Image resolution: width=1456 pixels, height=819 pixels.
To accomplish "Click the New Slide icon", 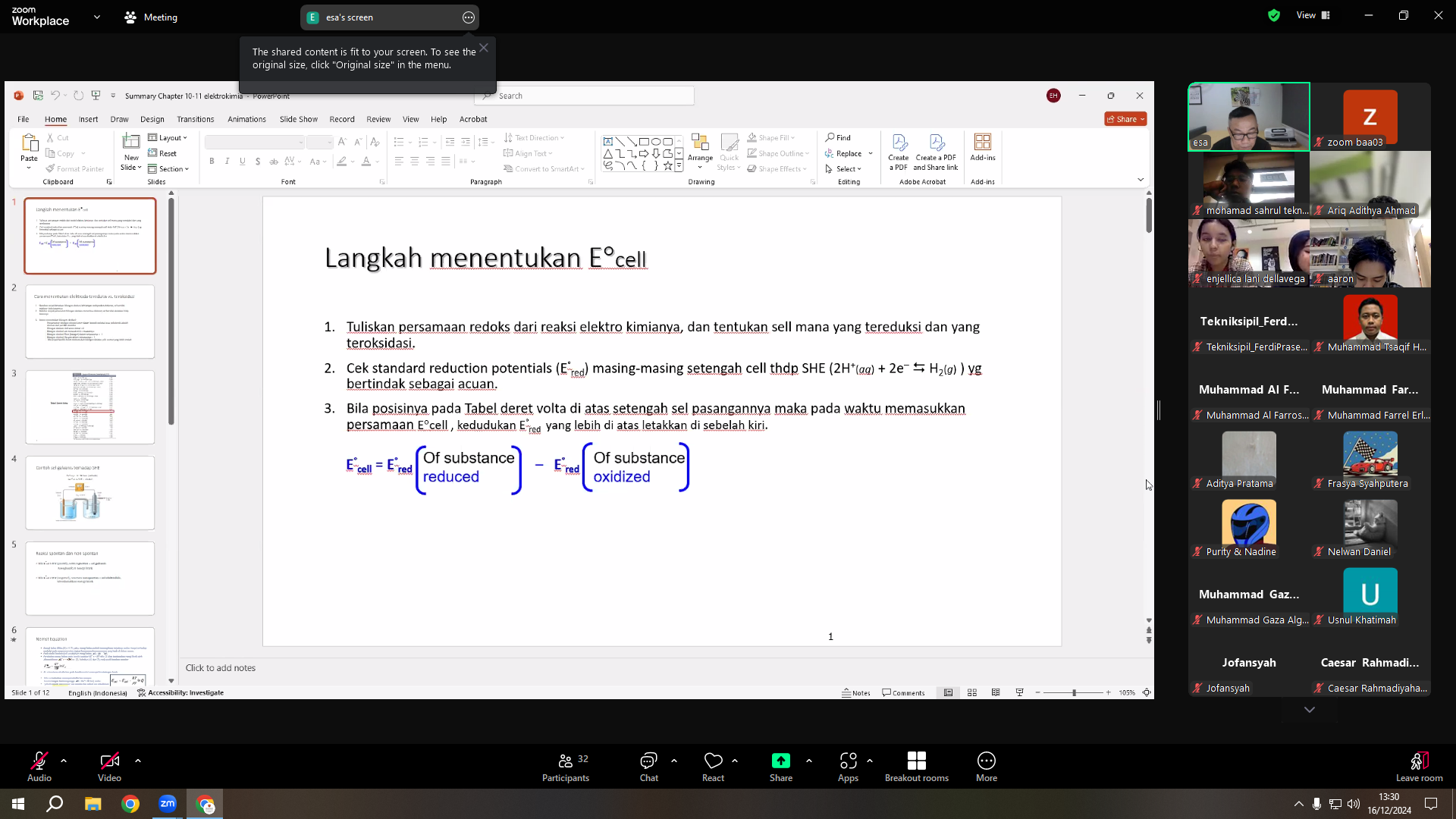I will tap(131, 142).
